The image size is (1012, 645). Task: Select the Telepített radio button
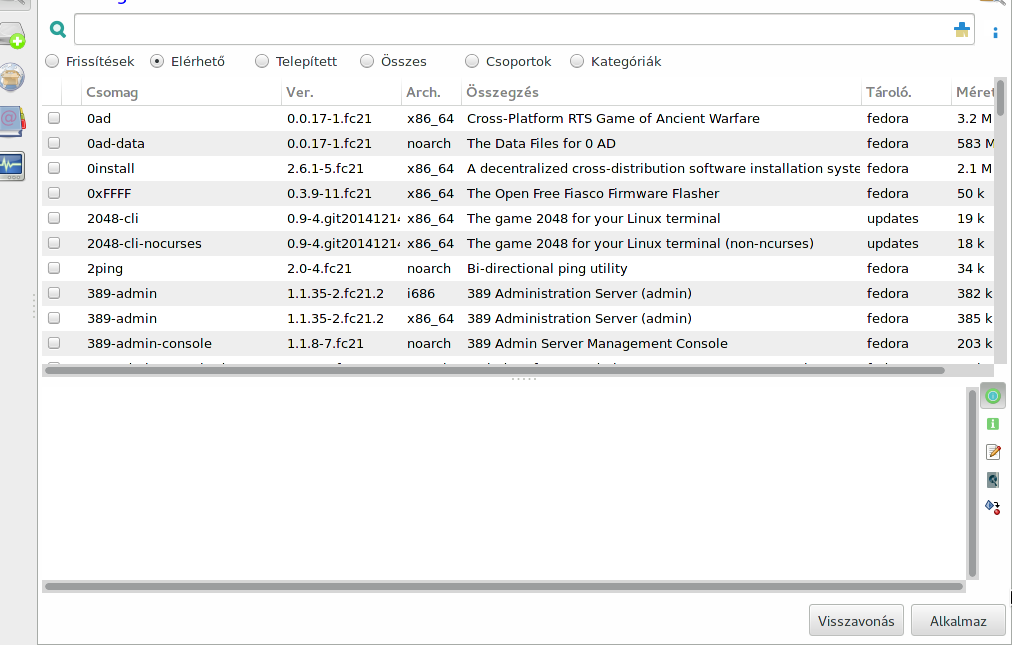(x=262, y=62)
